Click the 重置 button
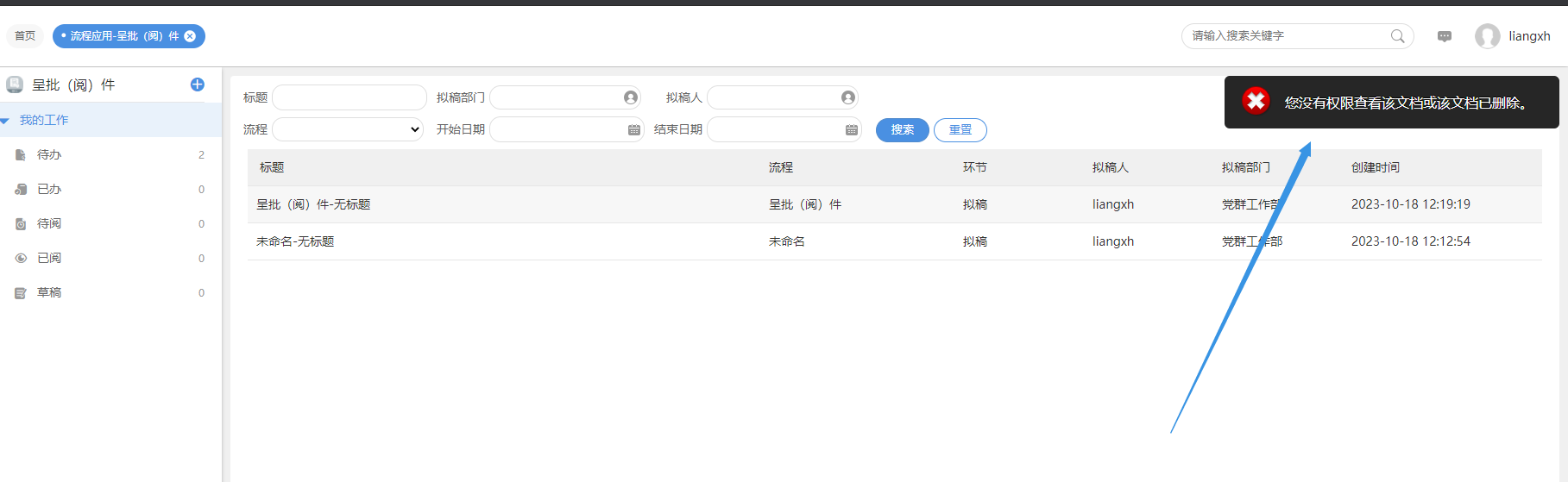 960,130
